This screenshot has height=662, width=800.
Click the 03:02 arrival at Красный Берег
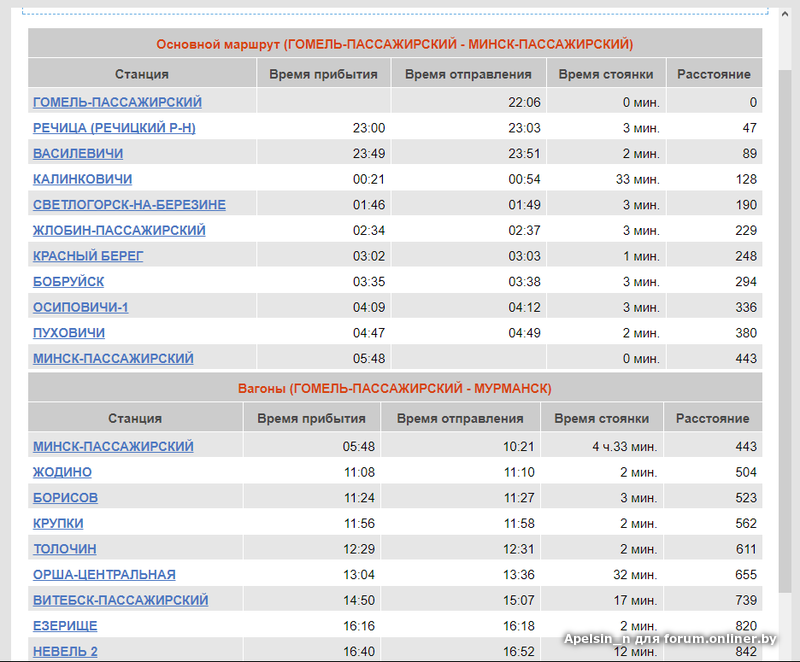click(369, 256)
